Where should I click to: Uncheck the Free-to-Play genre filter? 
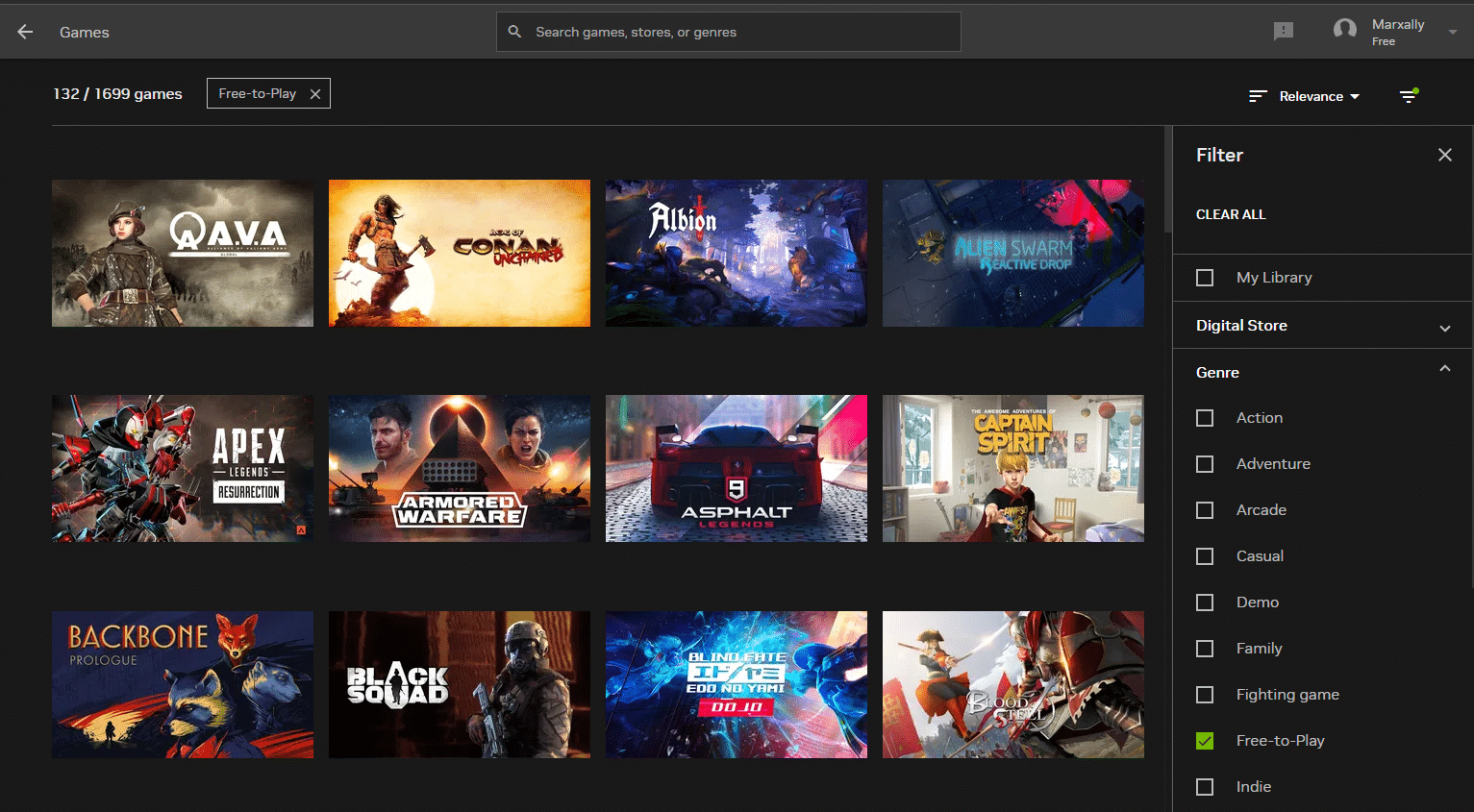tap(1204, 740)
